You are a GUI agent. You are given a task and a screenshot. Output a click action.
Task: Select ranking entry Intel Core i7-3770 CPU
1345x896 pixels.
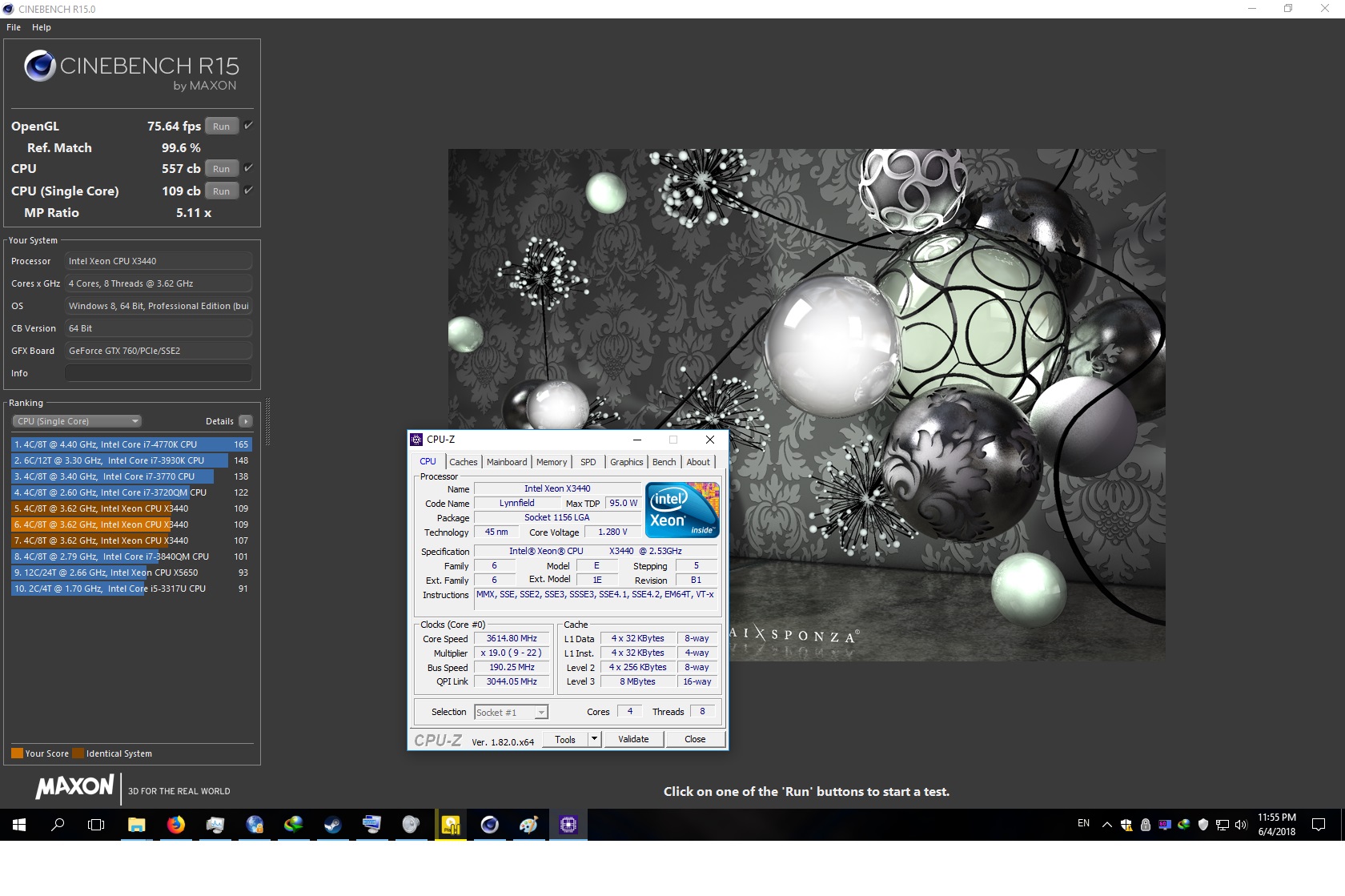point(131,476)
